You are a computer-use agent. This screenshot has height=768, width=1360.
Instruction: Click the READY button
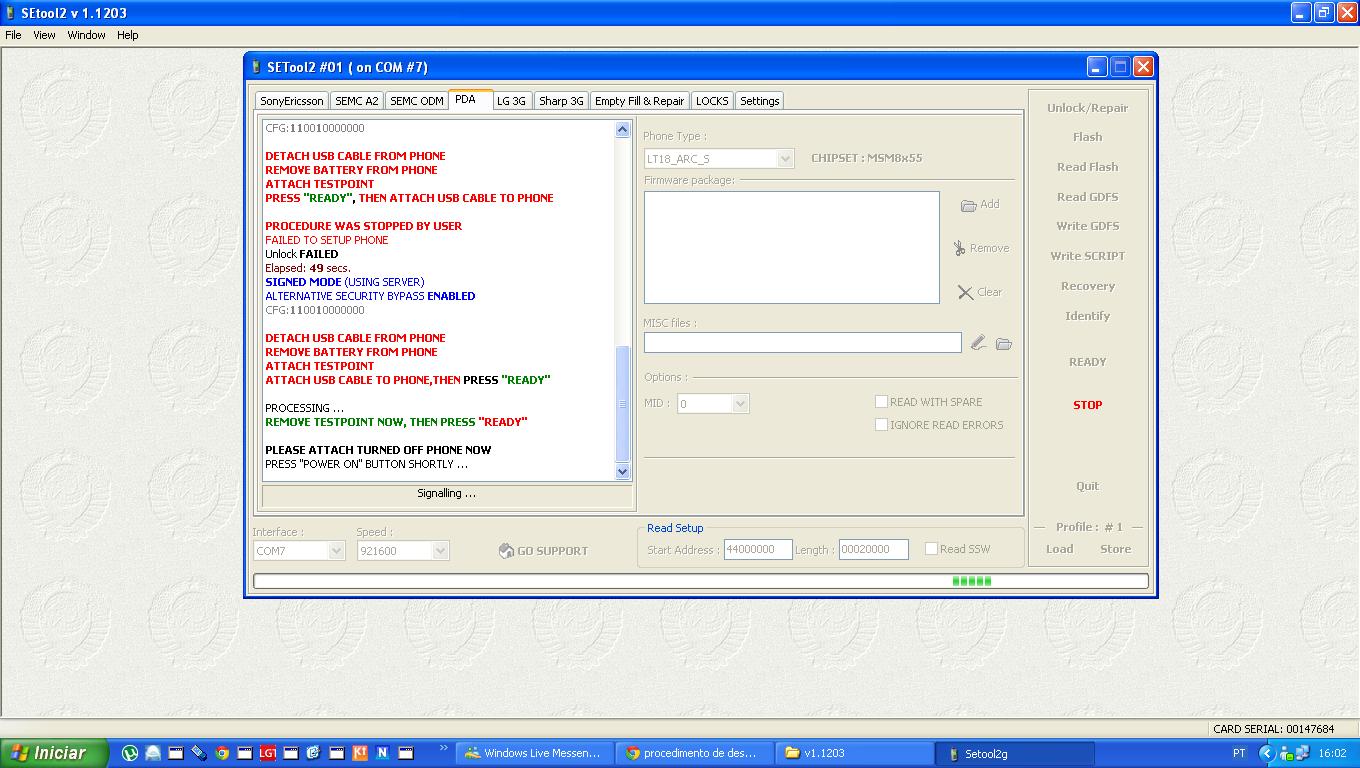[1088, 362]
